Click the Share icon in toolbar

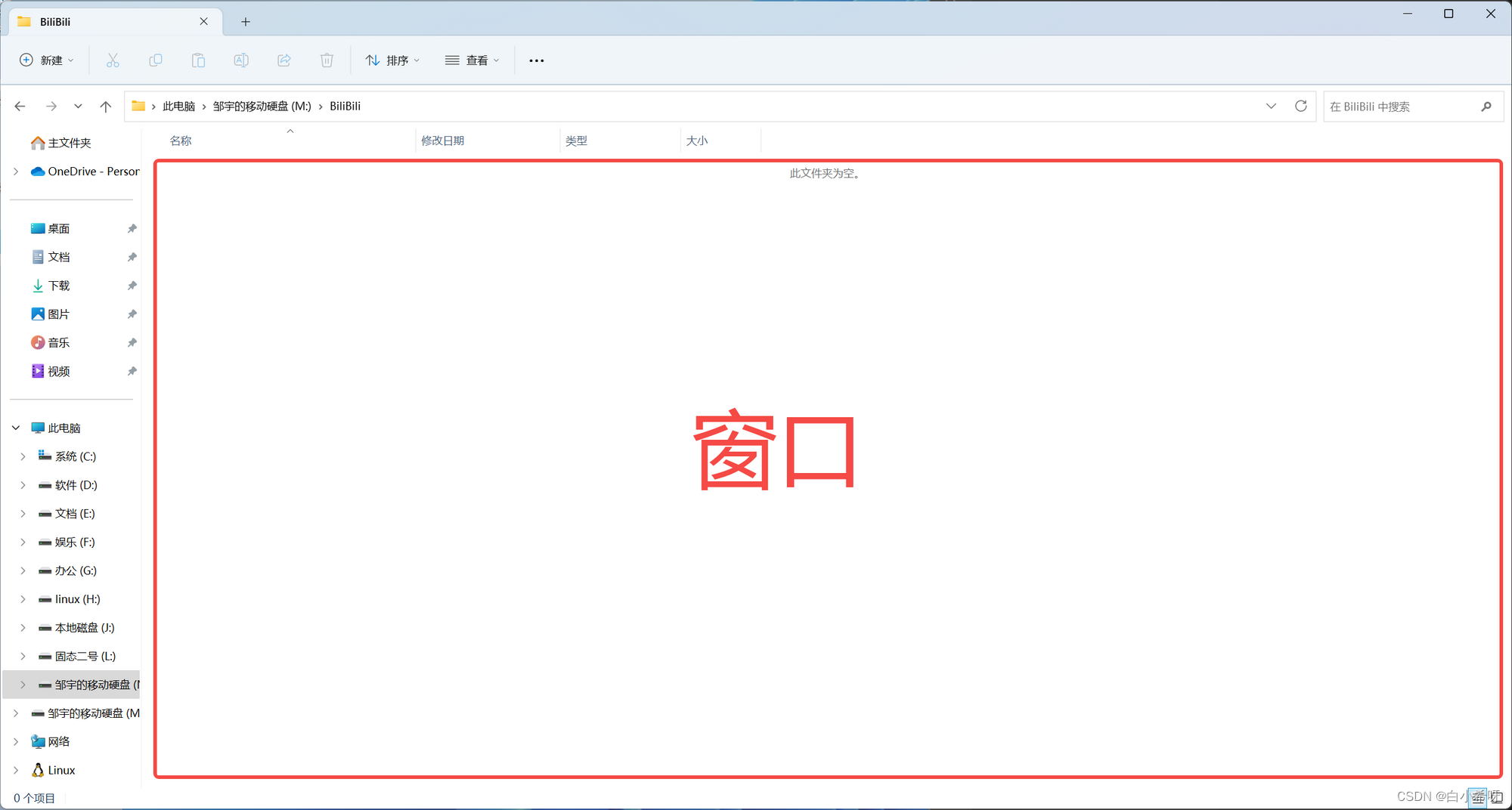click(x=284, y=60)
